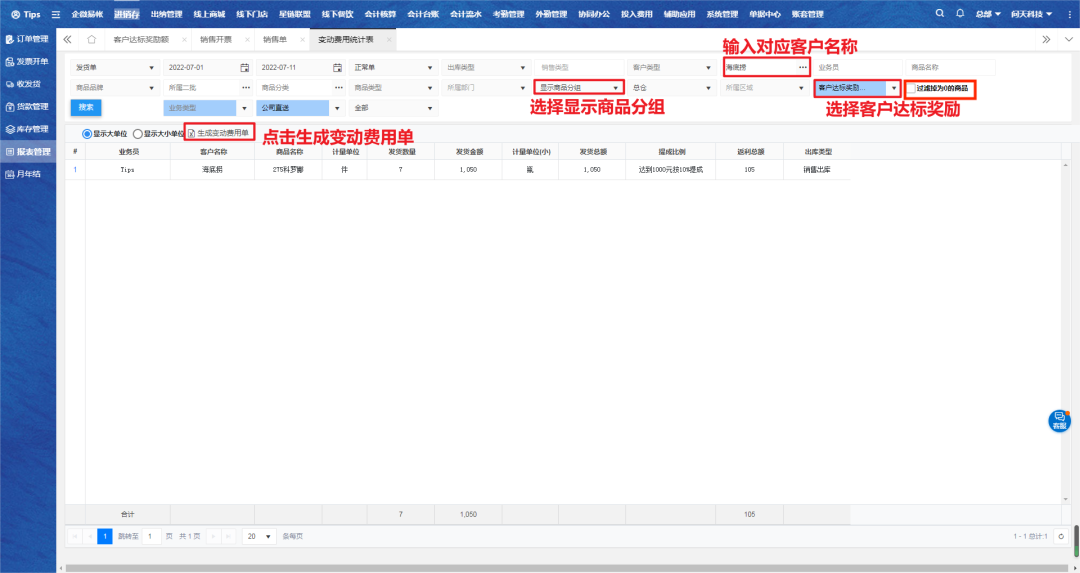
Task: Click the hamburger menu icon beside Tips
Action: (x=55, y=15)
